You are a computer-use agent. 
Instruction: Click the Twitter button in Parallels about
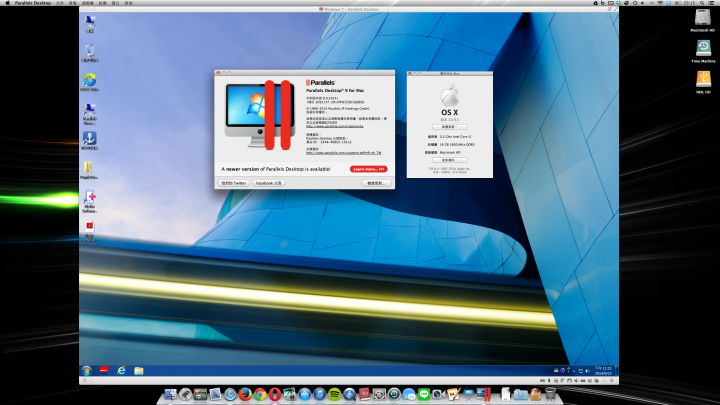tap(234, 183)
